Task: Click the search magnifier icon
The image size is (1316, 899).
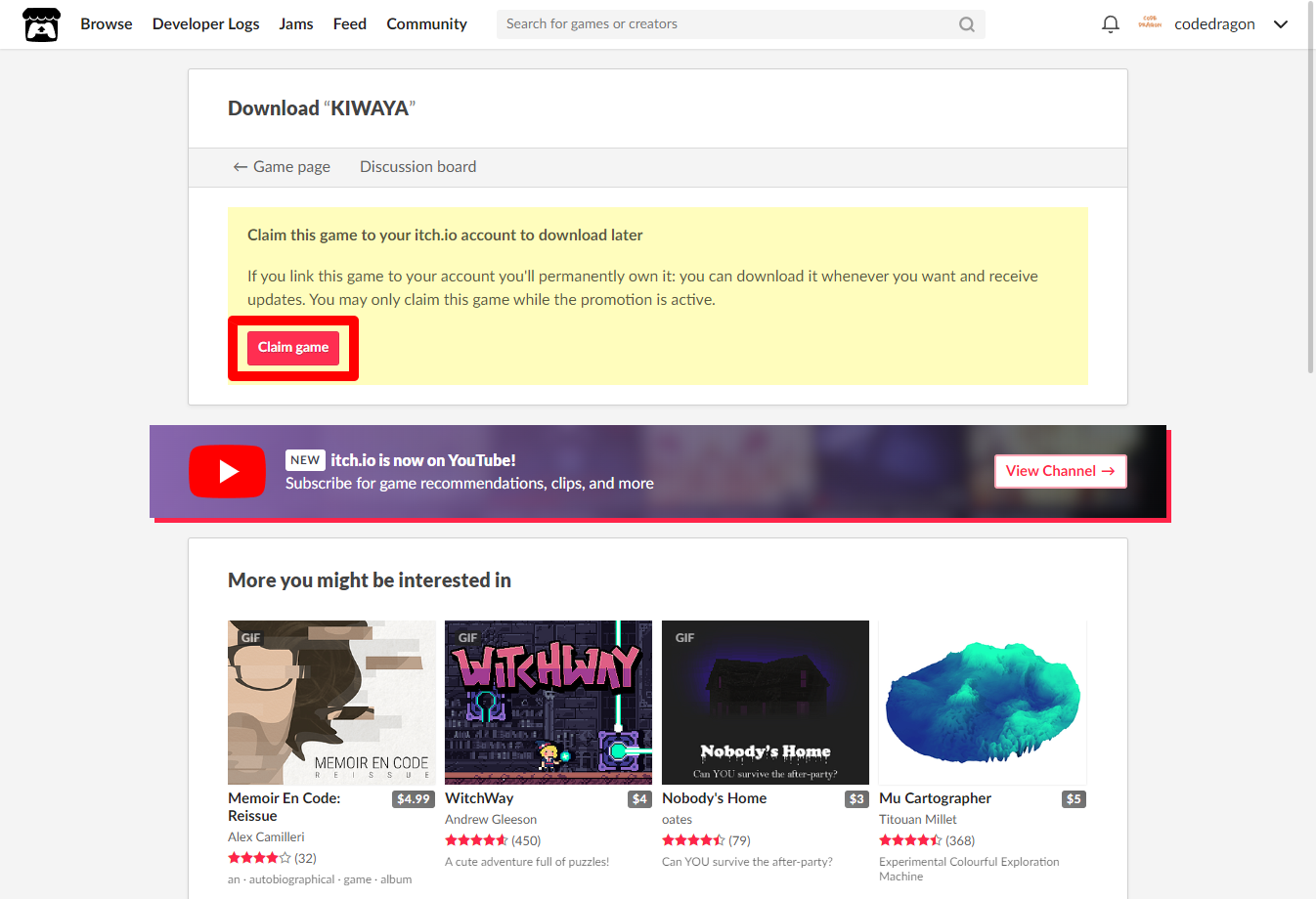Action: [967, 24]
